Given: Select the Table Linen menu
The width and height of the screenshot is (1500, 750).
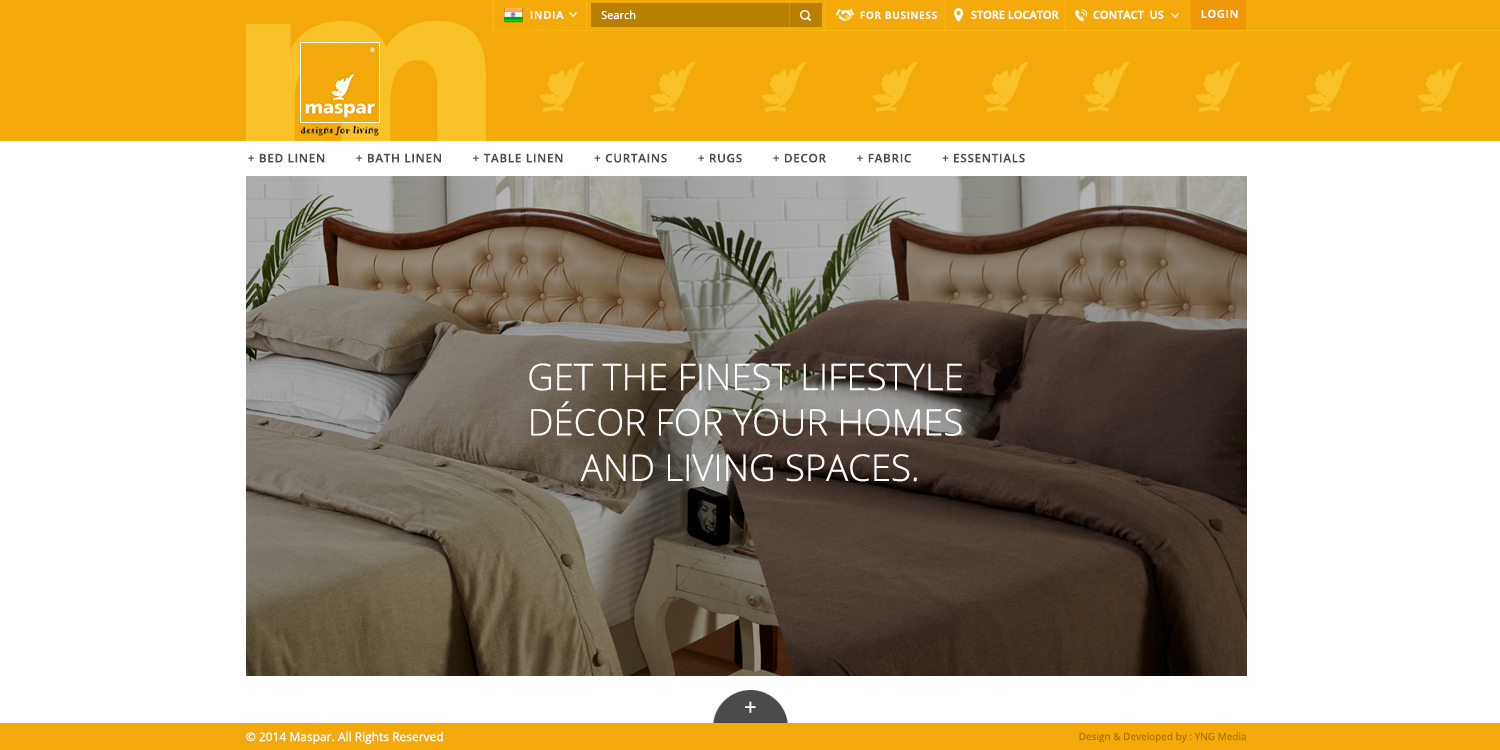Looking at the screenshot, I should pos(518,158).
